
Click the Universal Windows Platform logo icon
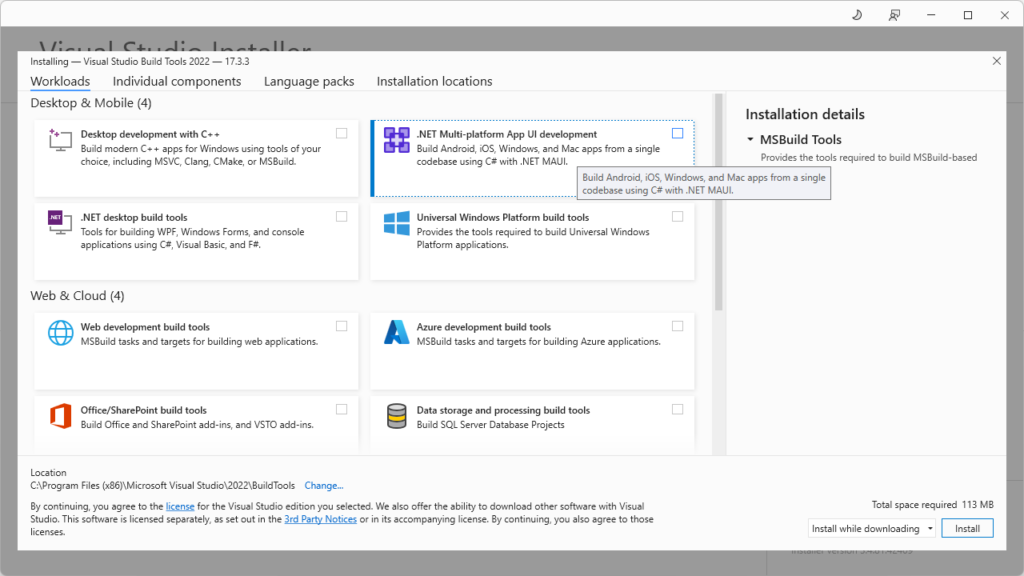396,223
